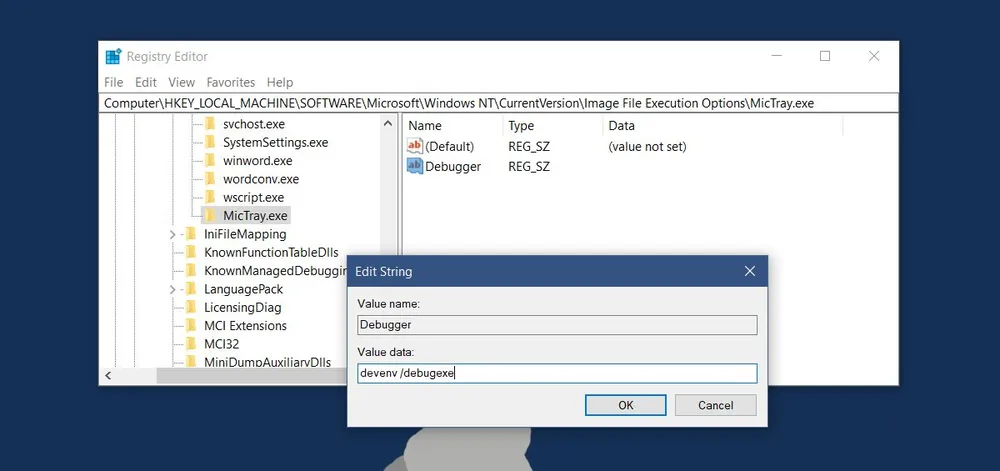The height and width of the screenshot is (471, 1000).
Task: Close the Edit String dialog
Action: [749, 271]
